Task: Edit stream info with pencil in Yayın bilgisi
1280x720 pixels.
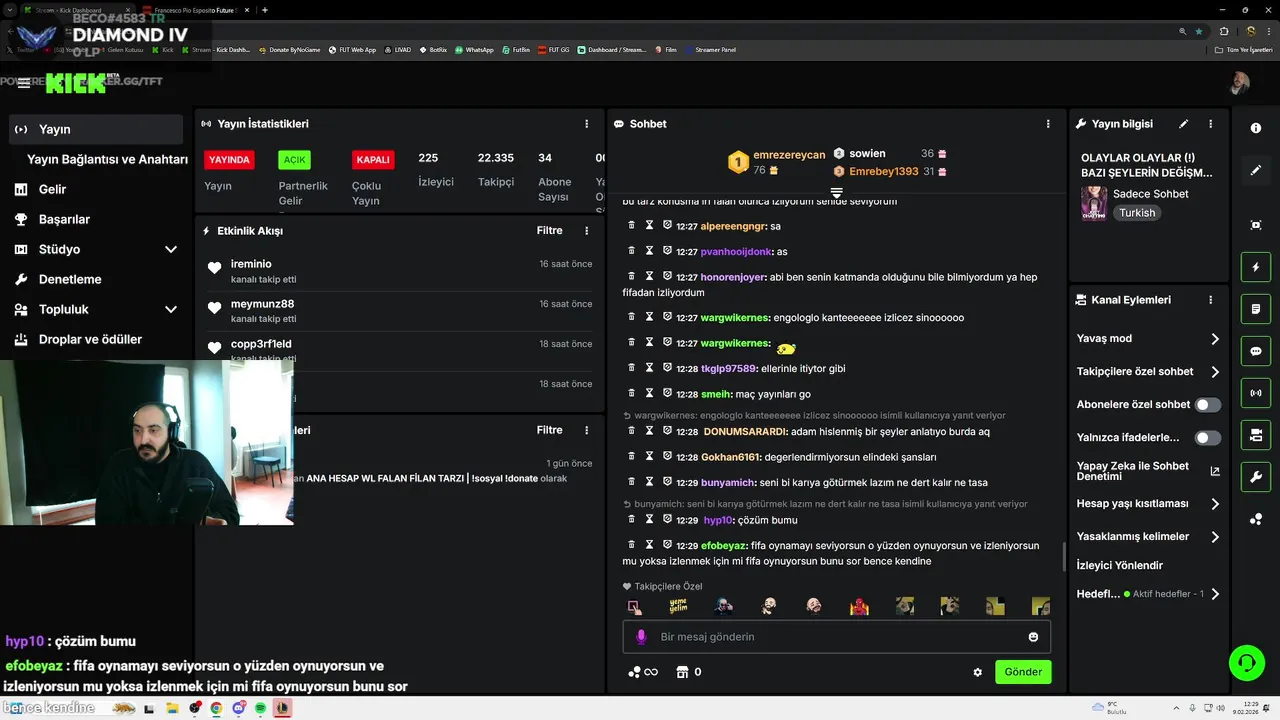Action: pyautogui.click(x=1184, y=124)
